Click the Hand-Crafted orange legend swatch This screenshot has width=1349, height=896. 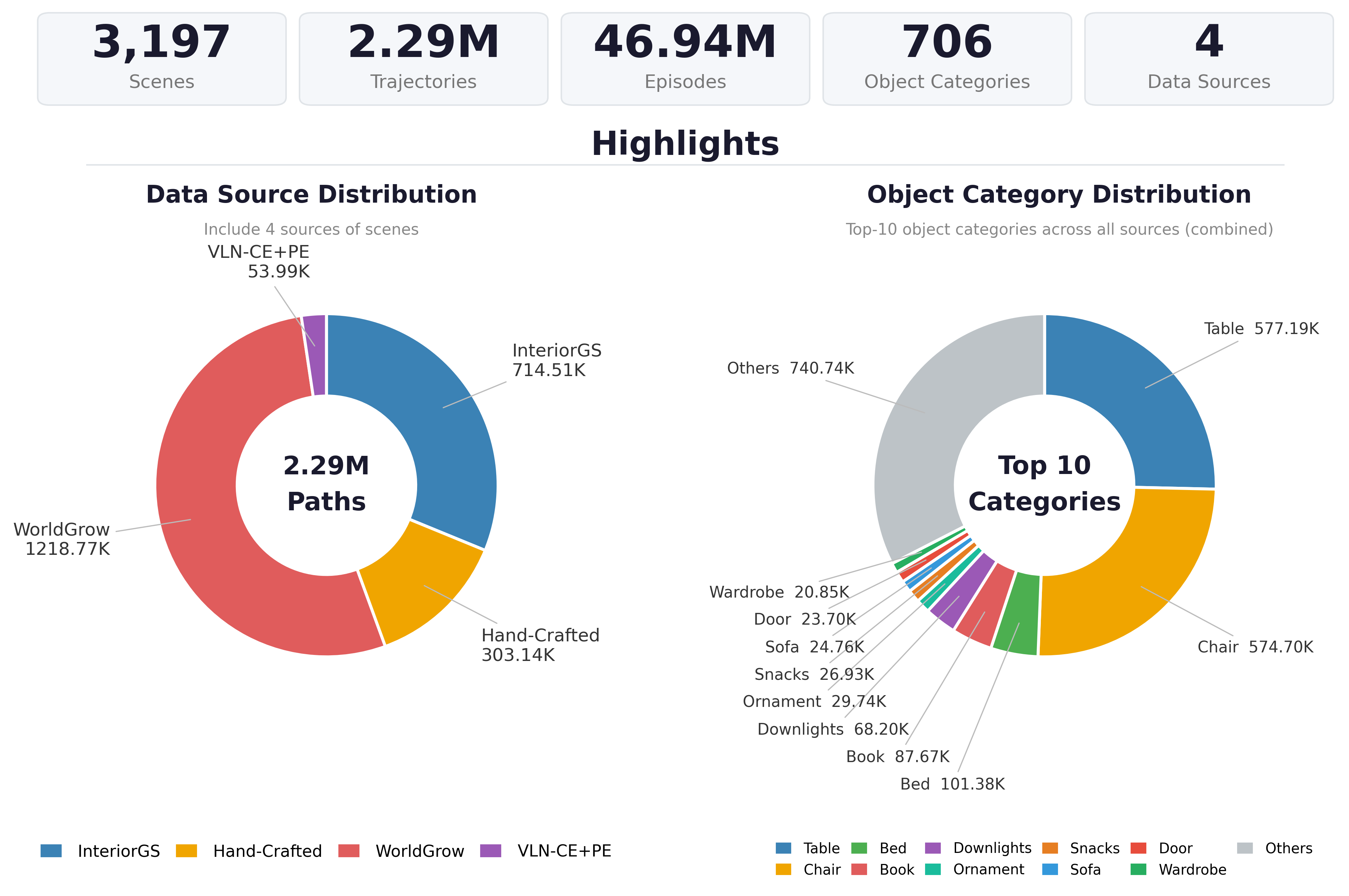(x=186, y=851)
